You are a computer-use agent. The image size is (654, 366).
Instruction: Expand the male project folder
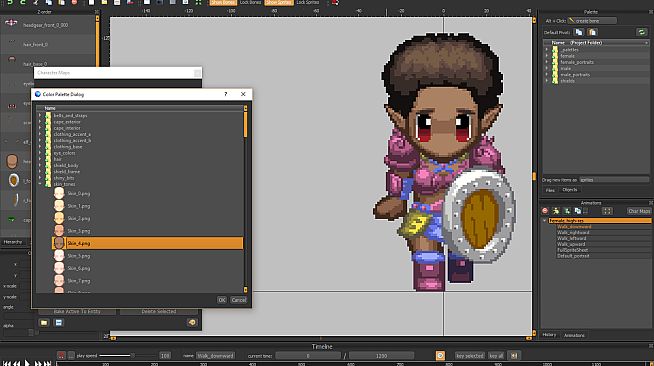click(x=547, y=68)
